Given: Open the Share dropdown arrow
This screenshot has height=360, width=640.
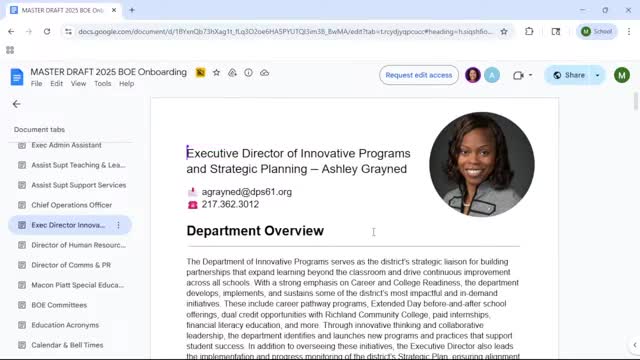Looking at the screenshot, I should tap(597, 75).
